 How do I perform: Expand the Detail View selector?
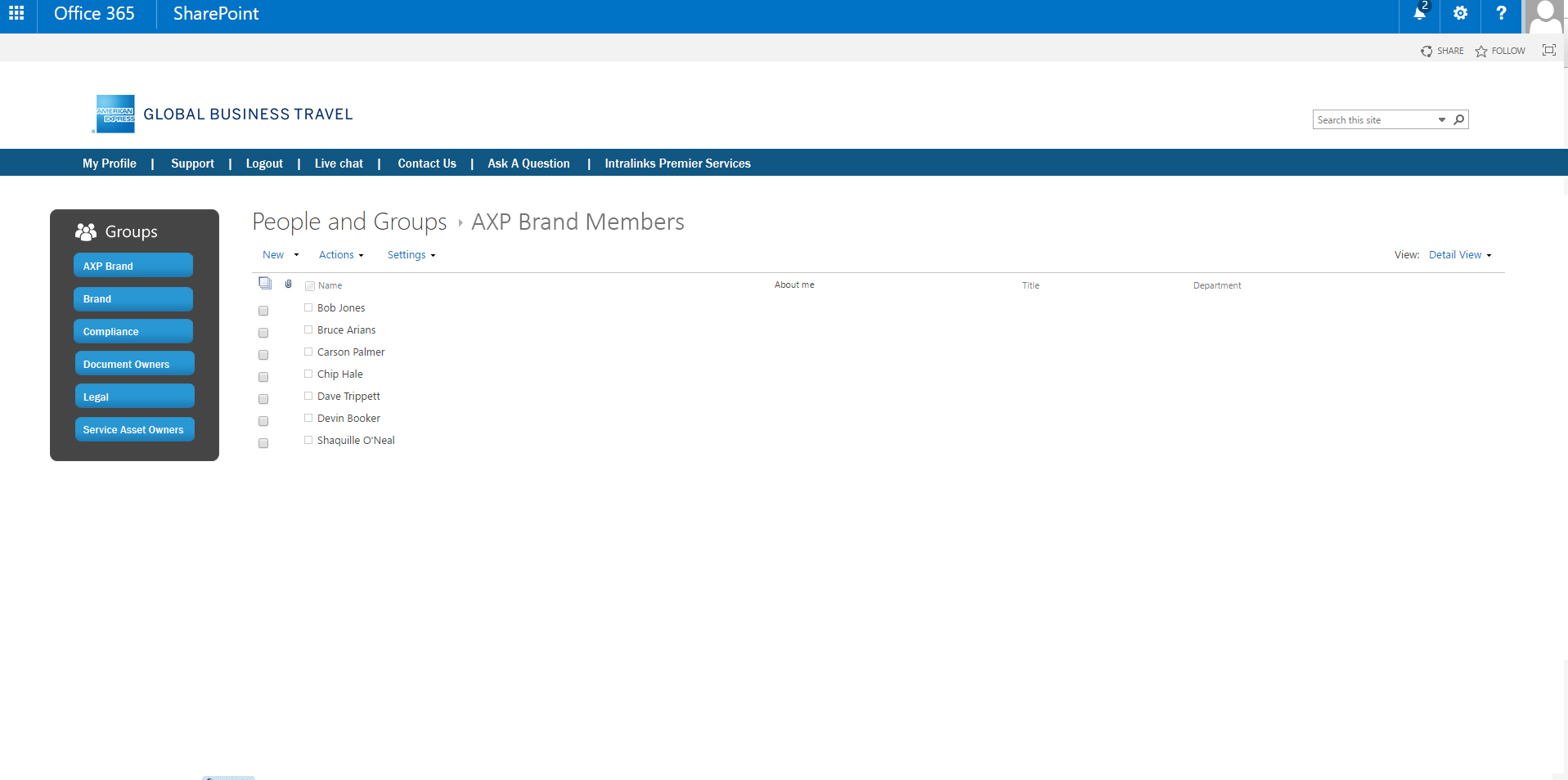click(x=1460, y=255)
